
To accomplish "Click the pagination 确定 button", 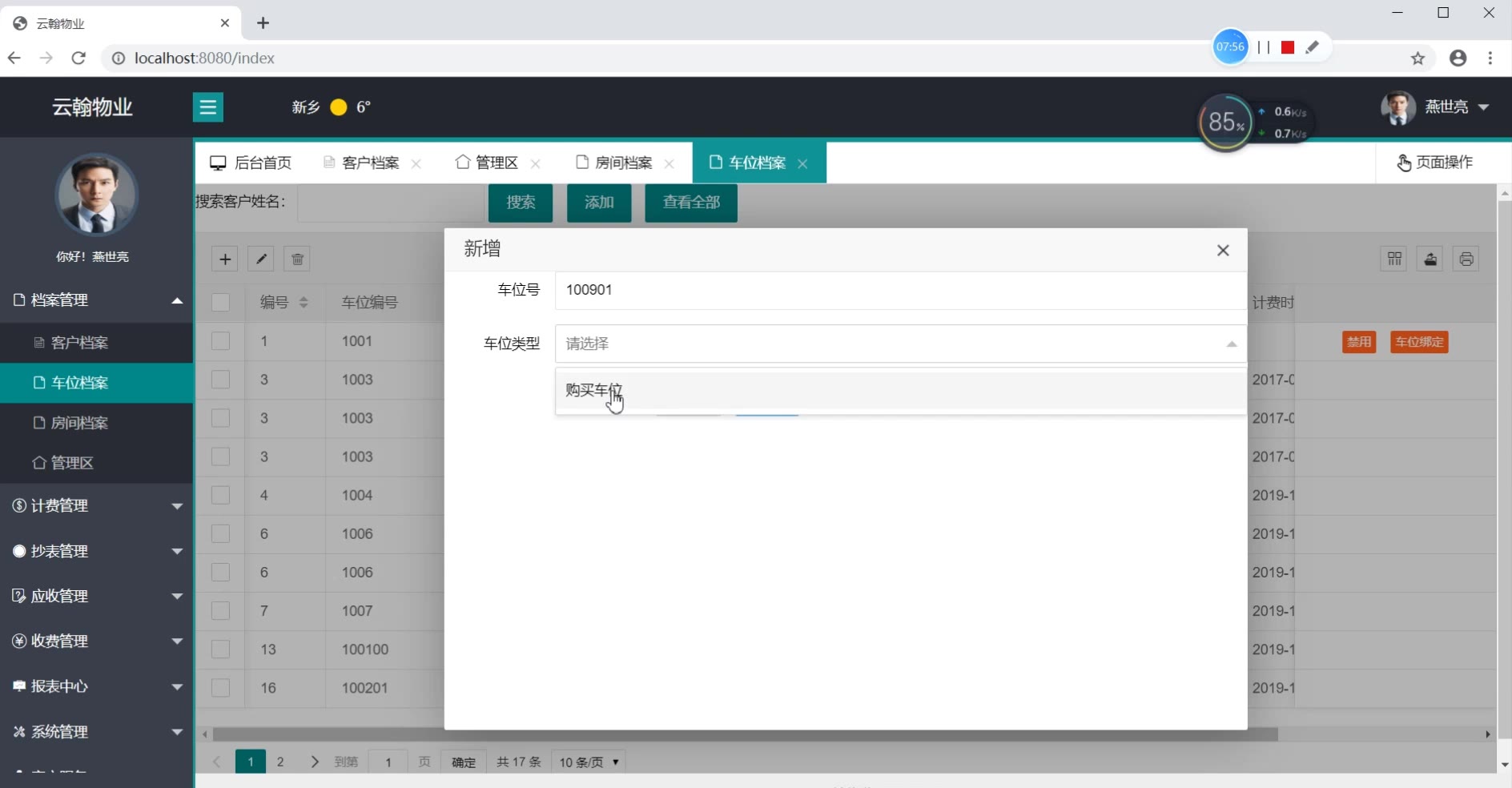I will (464, 762).
